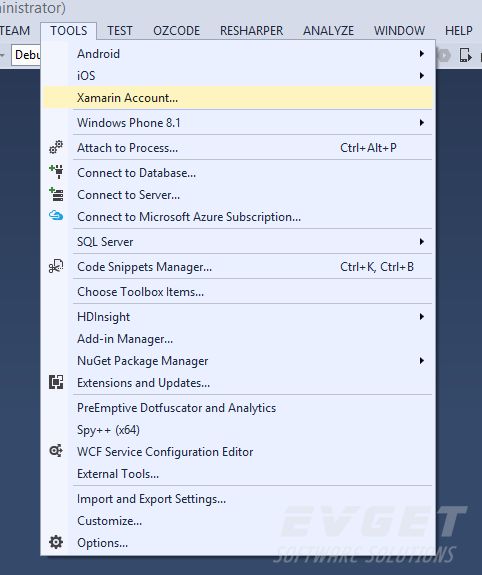Click the Connect to Server icon
The width and height of the screenshot is (482, 575).
click(x=56, y=194)
